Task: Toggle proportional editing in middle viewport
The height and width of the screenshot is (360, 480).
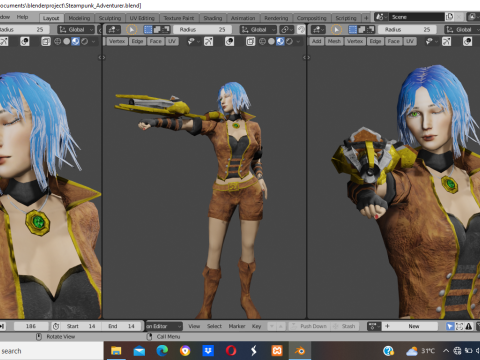Action: pyautogui.click(x=301, y=30)
